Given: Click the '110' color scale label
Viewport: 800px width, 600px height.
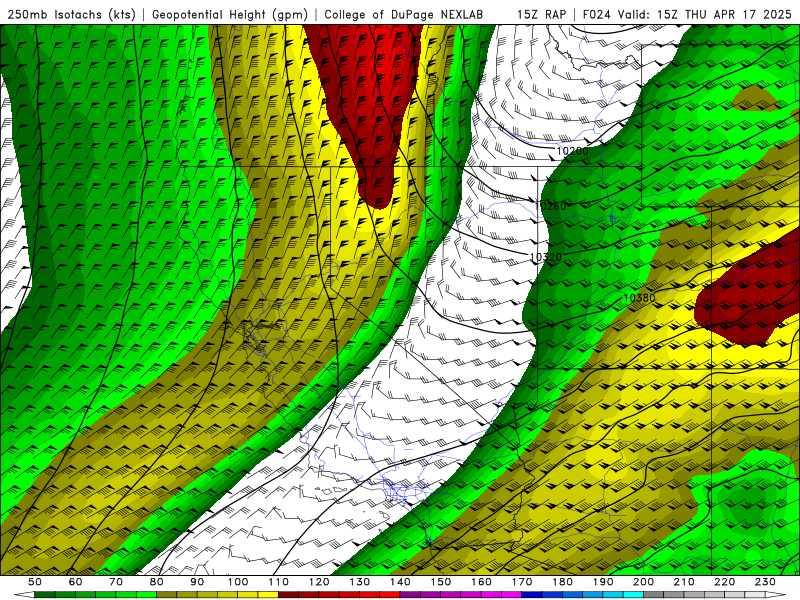Looking at the screenshot, I should 279,582.
